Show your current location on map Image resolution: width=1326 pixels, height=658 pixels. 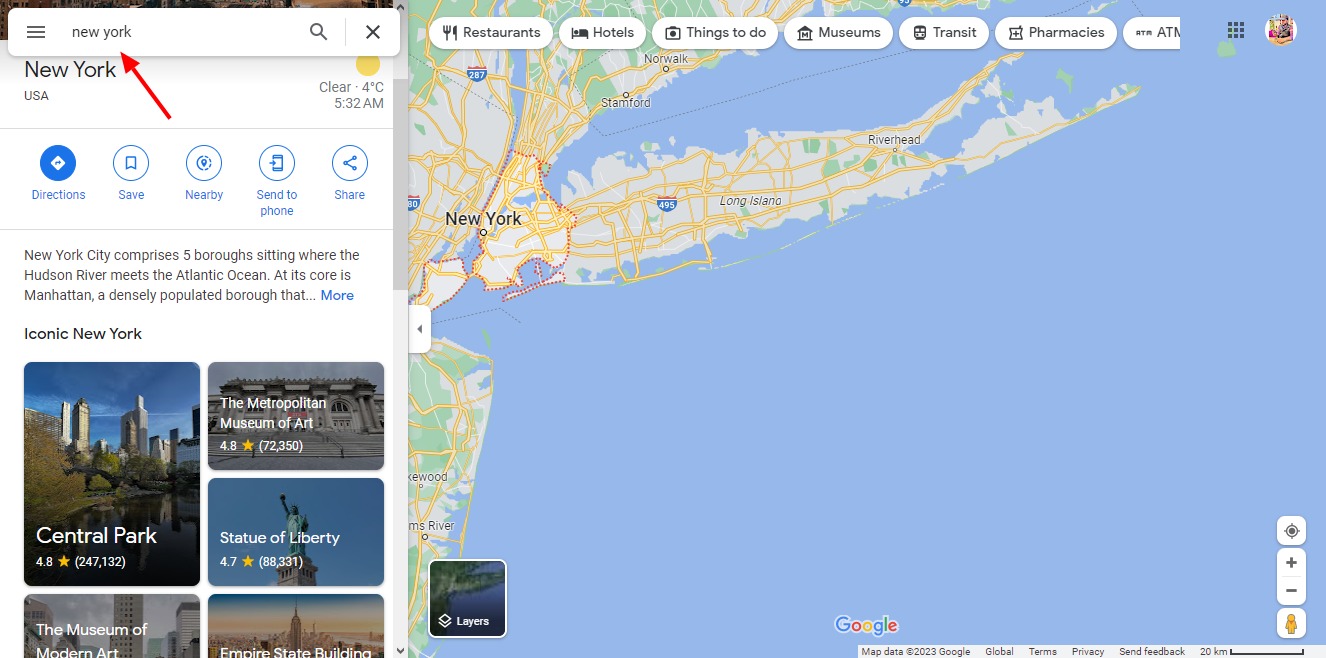pyautogui.click(x=1291, y=530)
